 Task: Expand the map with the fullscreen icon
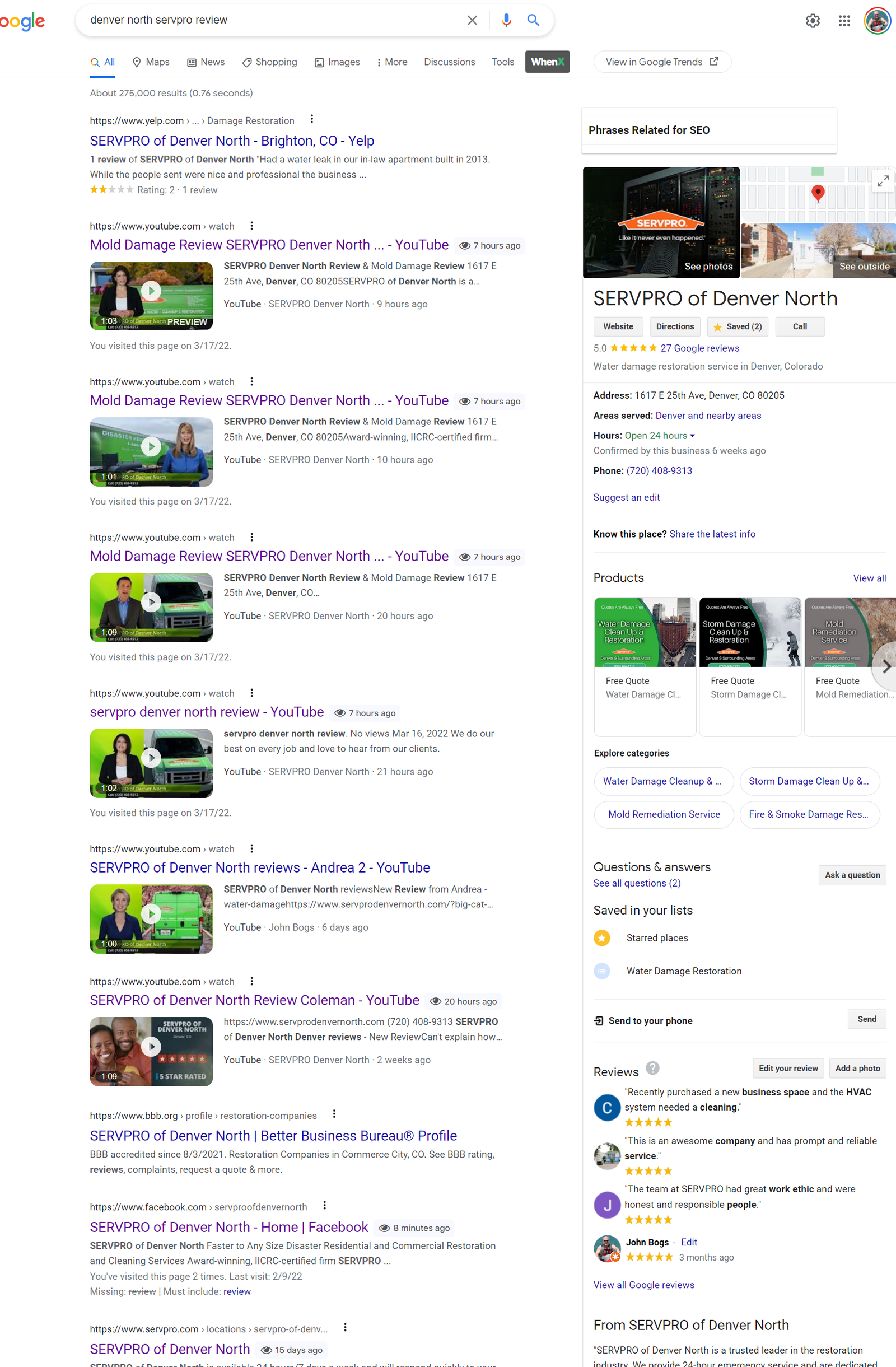tap(883, 181)
